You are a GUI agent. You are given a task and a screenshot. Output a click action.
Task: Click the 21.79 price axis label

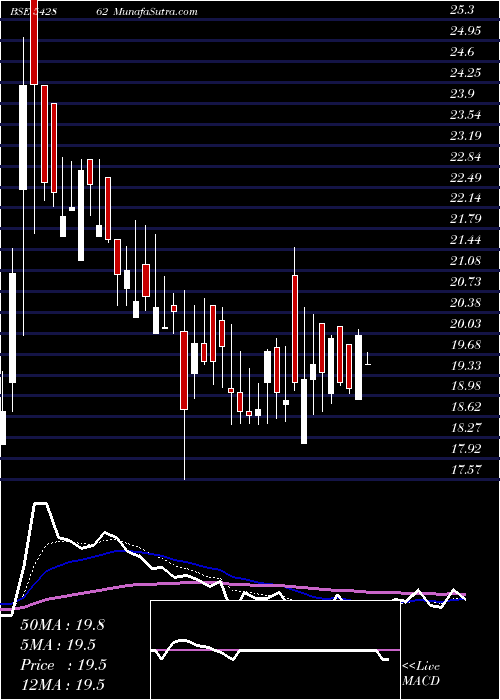pyautogui.click(x=465, y=219)
